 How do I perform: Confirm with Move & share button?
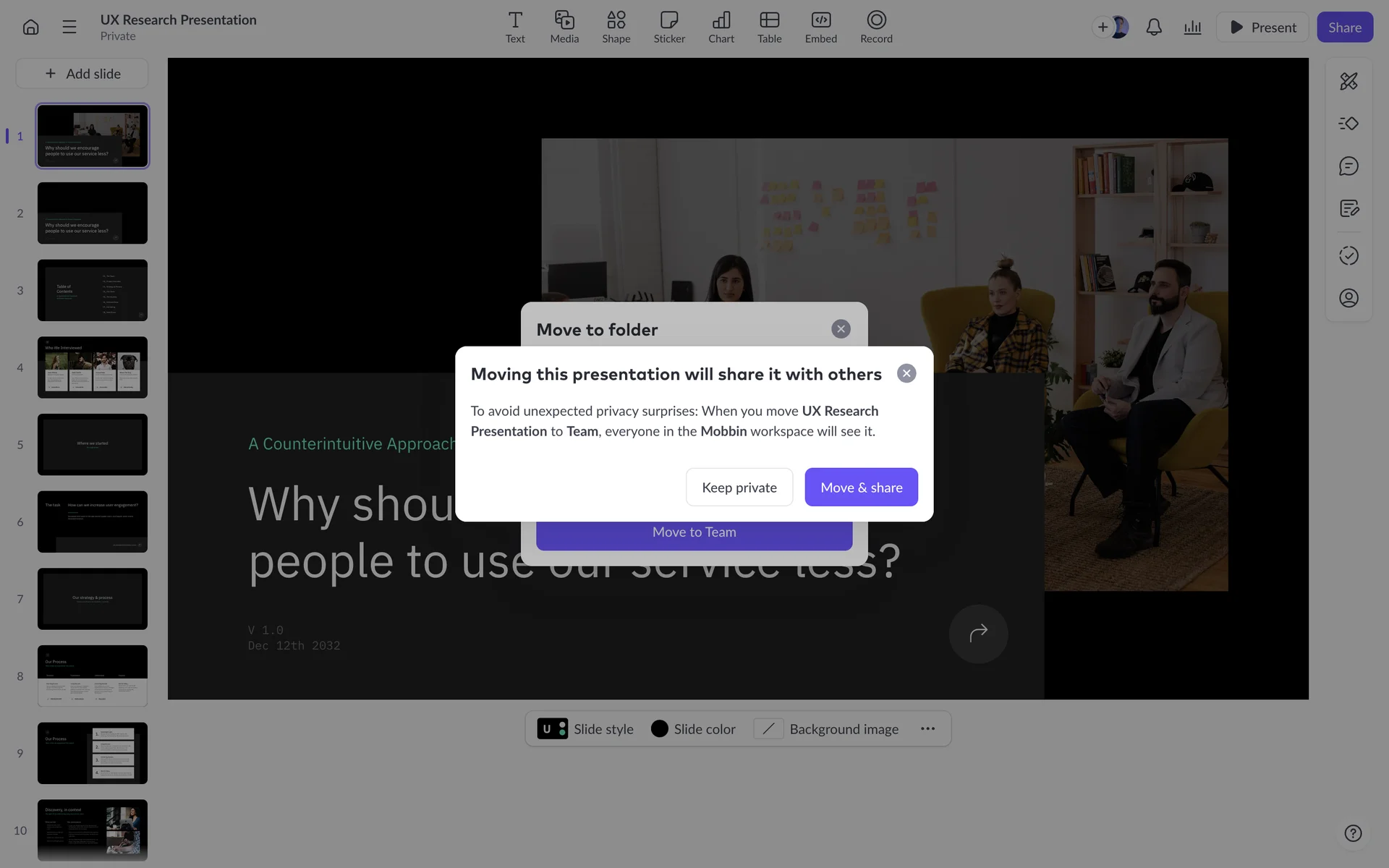coord(861,488)
